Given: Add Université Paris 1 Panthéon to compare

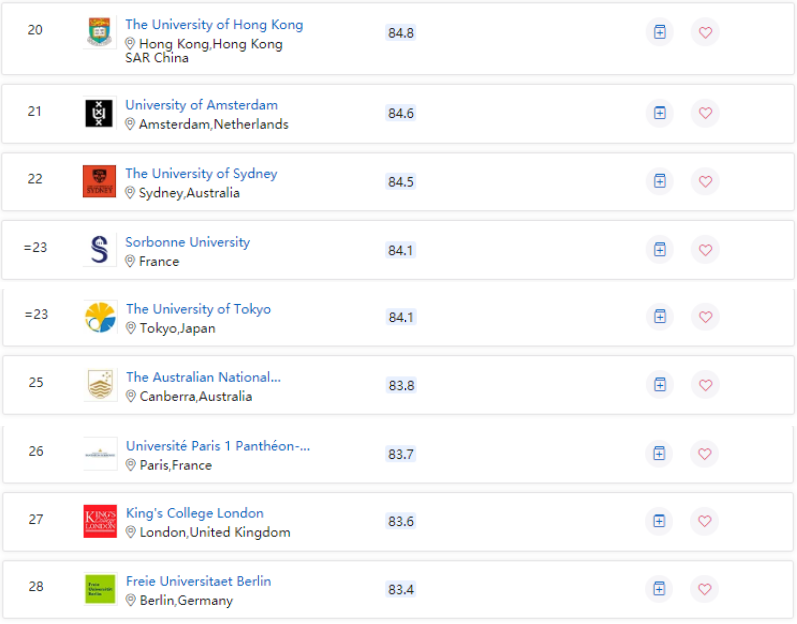Looking at the screenshot, I should [x=659, y=453].
